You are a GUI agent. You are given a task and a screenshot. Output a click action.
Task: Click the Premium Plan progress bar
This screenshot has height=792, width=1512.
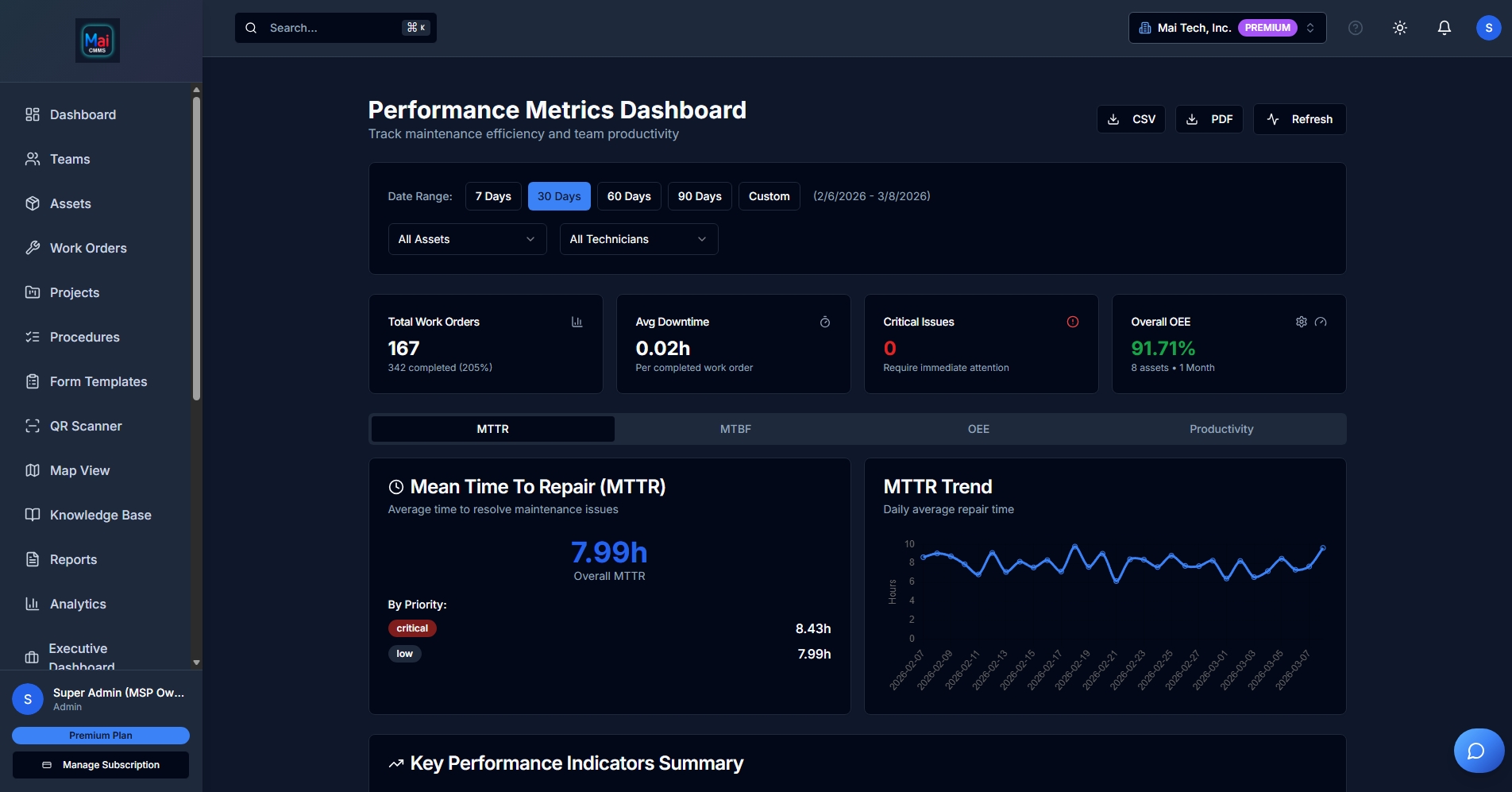click(x=100, y=736)
